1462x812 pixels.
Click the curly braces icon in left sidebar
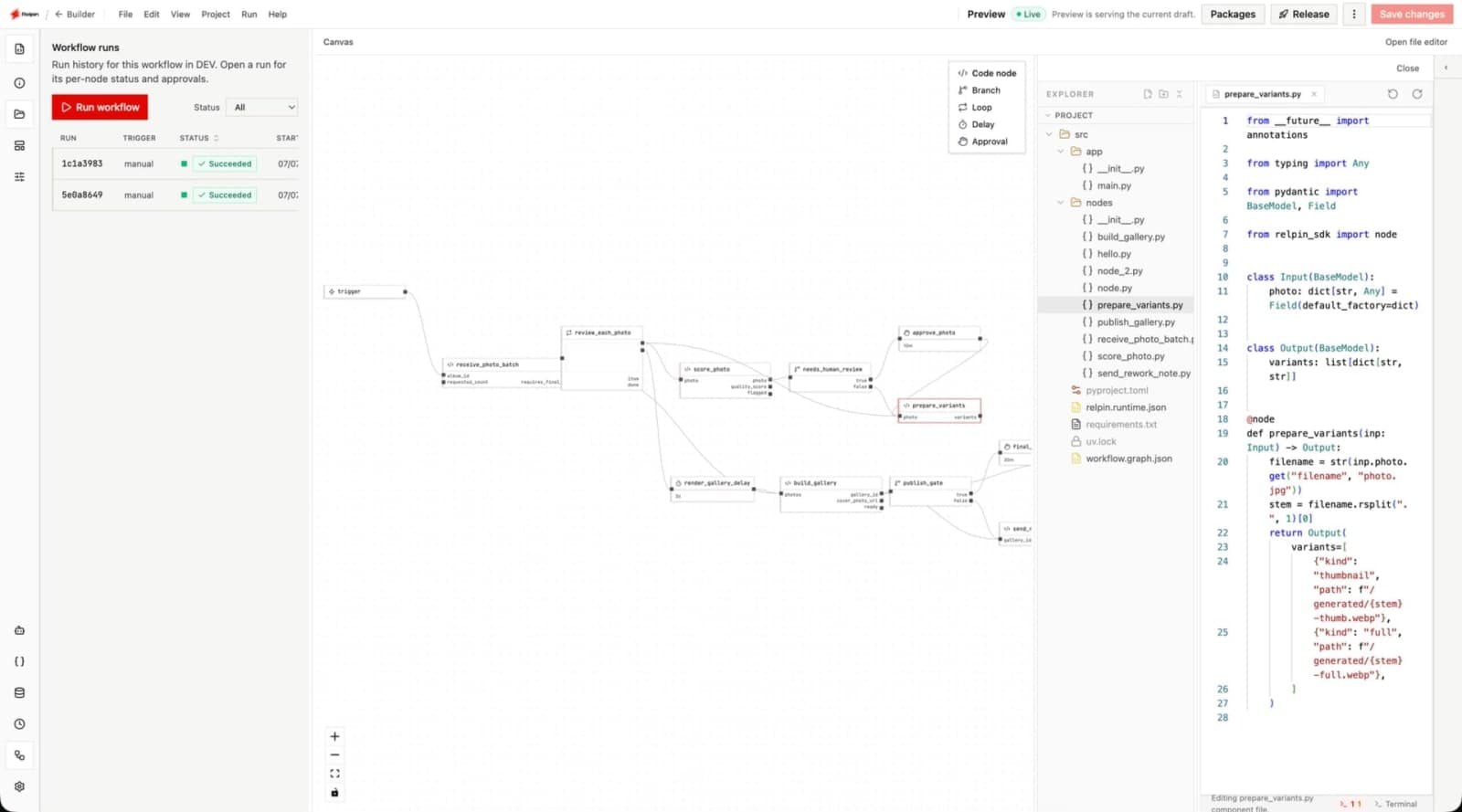19,661
